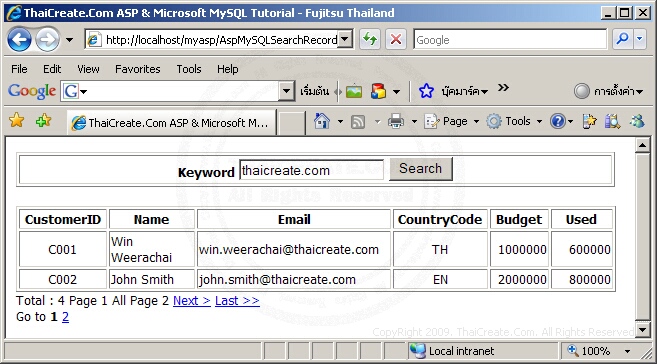This screenshot has height=364, width=657.
Task: Open the Tools menu in the menu bar
Action: tap(189, 69)
